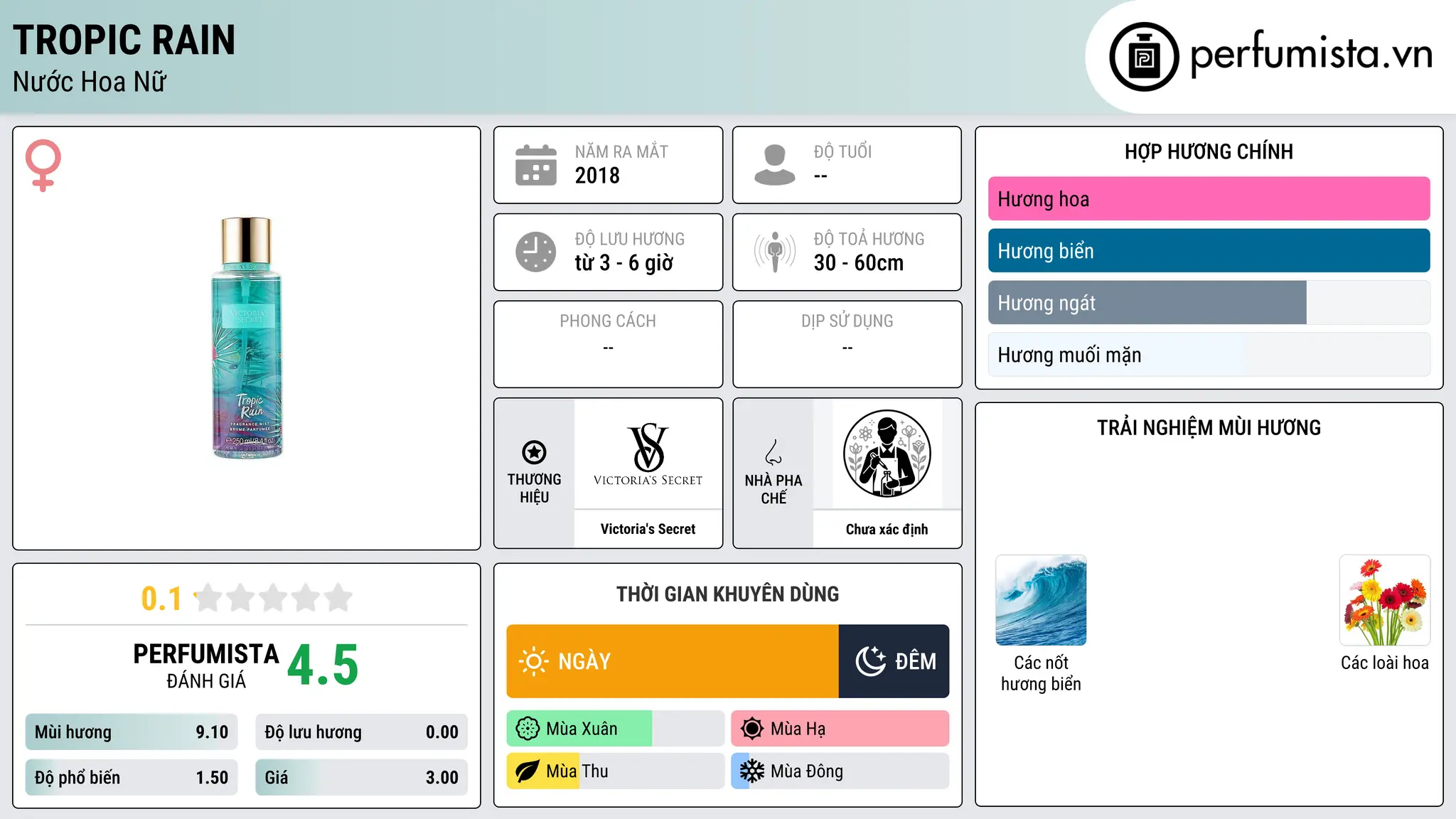Click the clock icon beside Độ lưu hương
1456x819 pixels.
coord(535,252)
